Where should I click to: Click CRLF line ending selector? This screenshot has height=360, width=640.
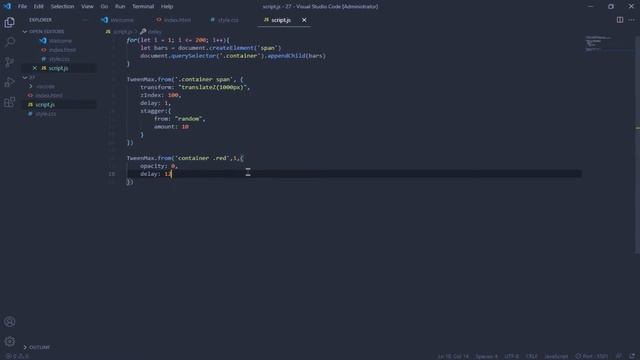tap(531, 356)
